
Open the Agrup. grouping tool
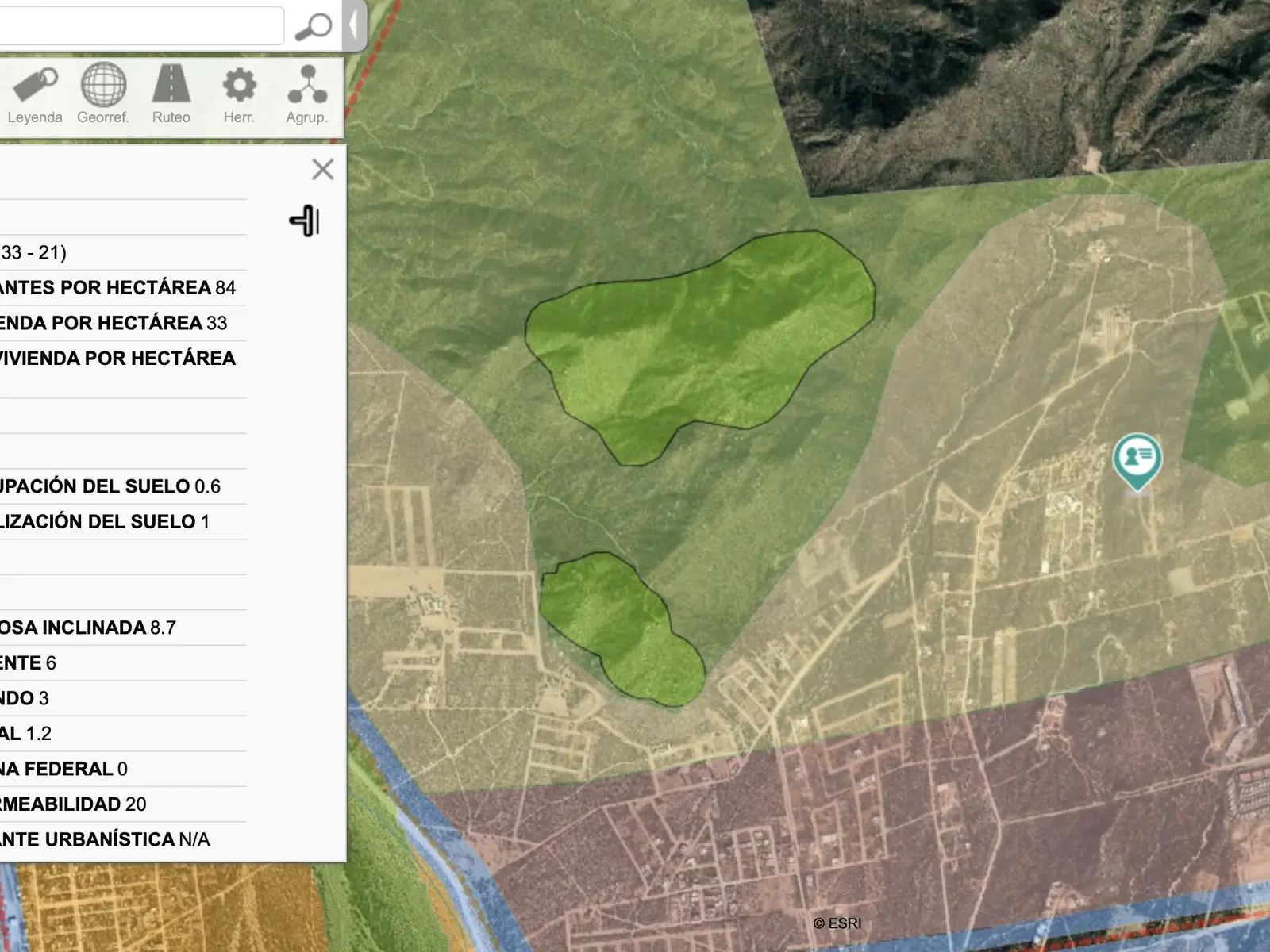pos(307,95)
